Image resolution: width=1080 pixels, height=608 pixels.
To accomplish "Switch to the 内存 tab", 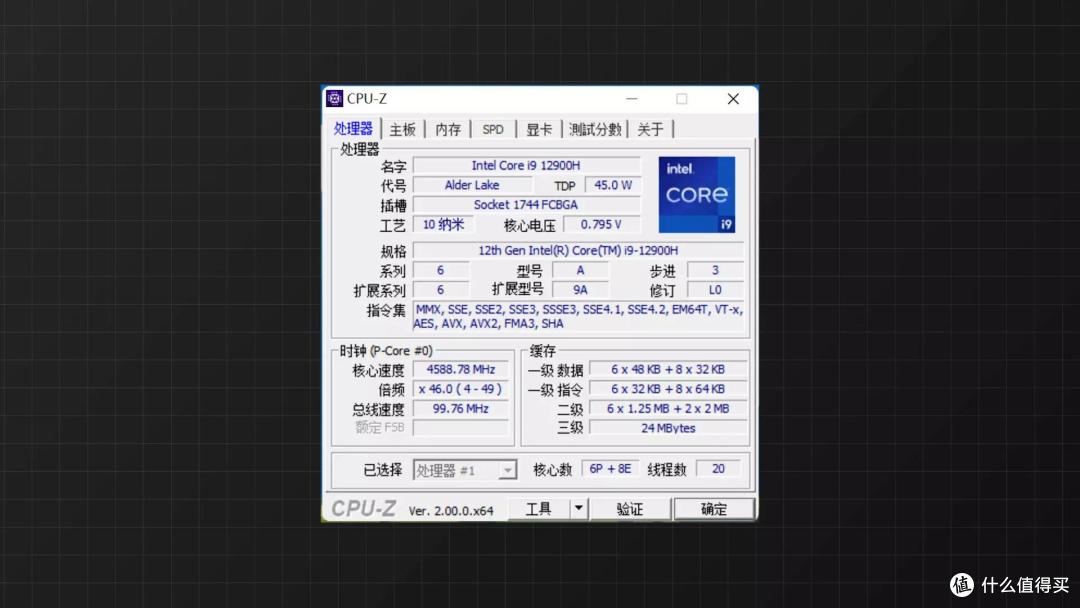I will [448, 129].
